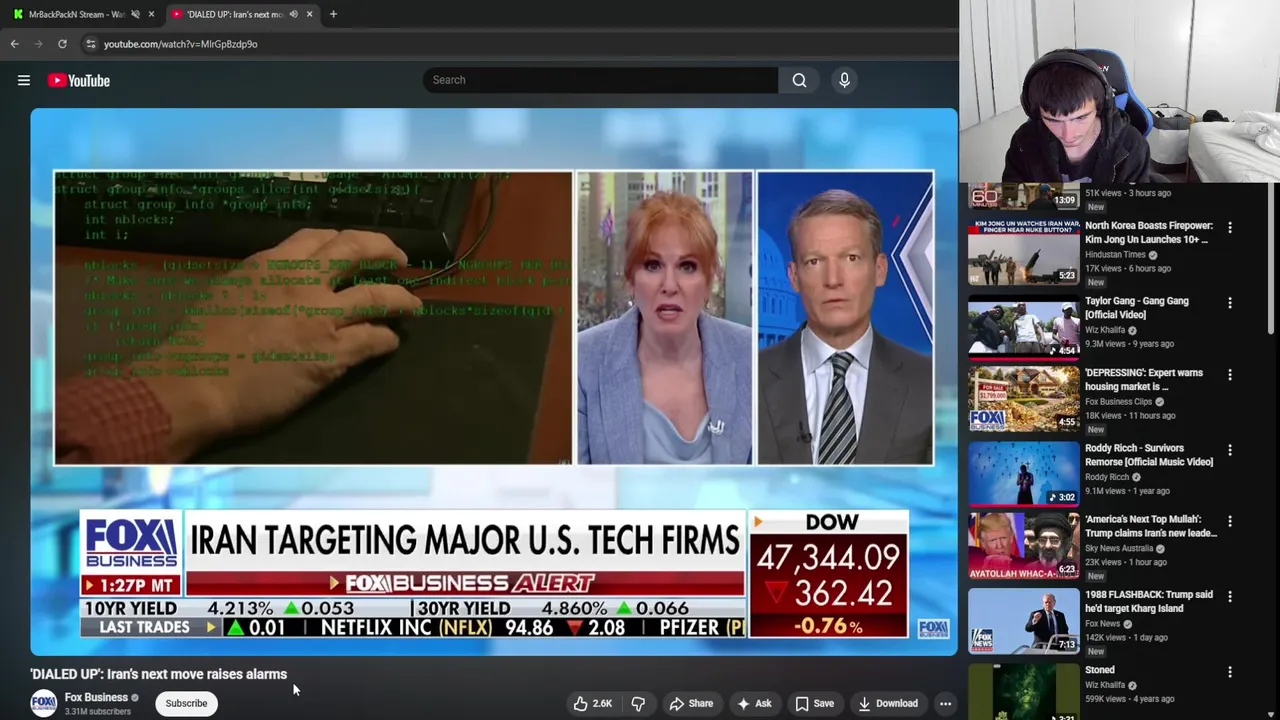The image size is (1280, 720).
Task: Reload the current page
Action: pyautogui.click(x=62, y=44)
